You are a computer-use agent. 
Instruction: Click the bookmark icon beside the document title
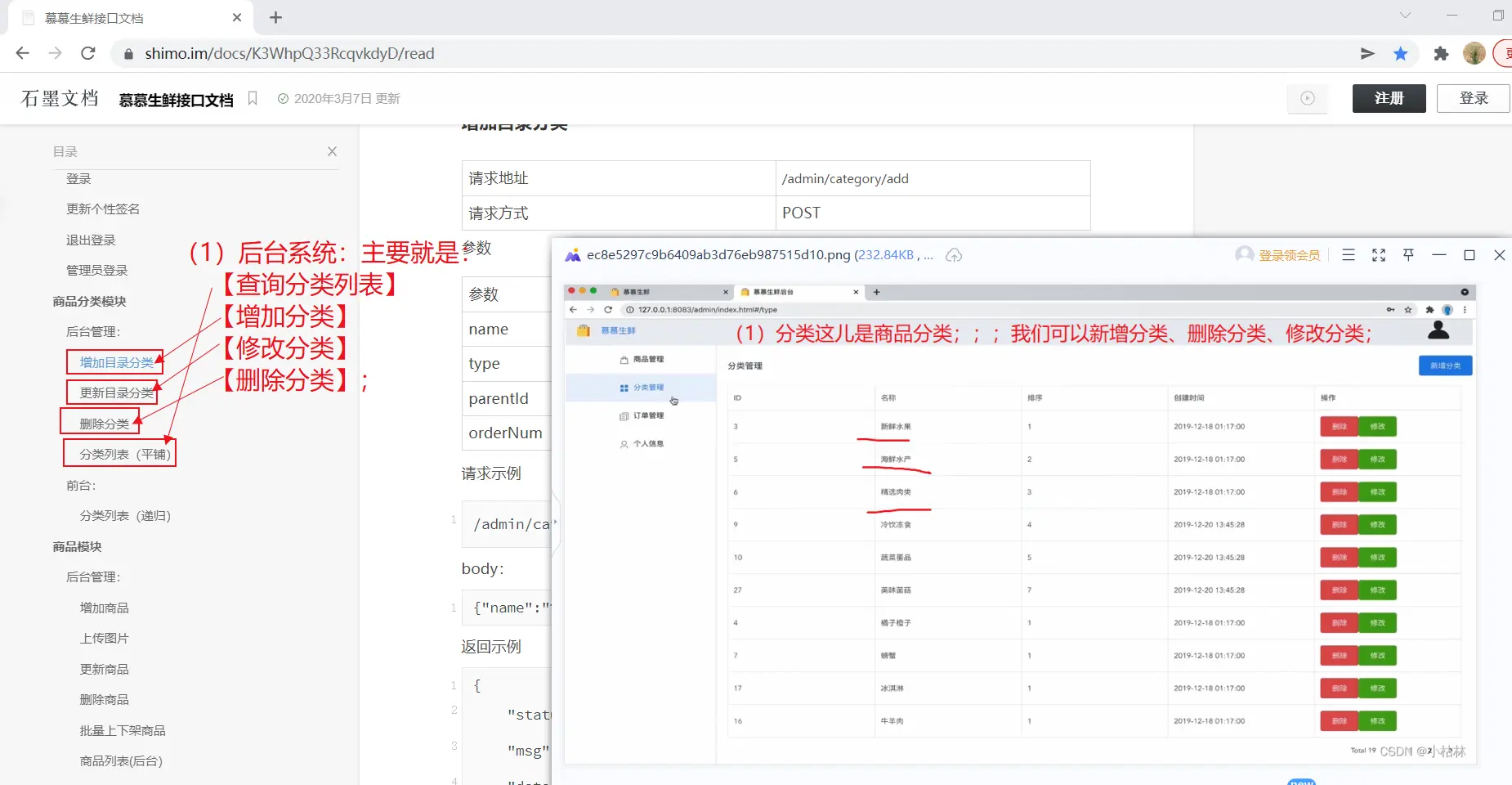click(x=253, y=98)
